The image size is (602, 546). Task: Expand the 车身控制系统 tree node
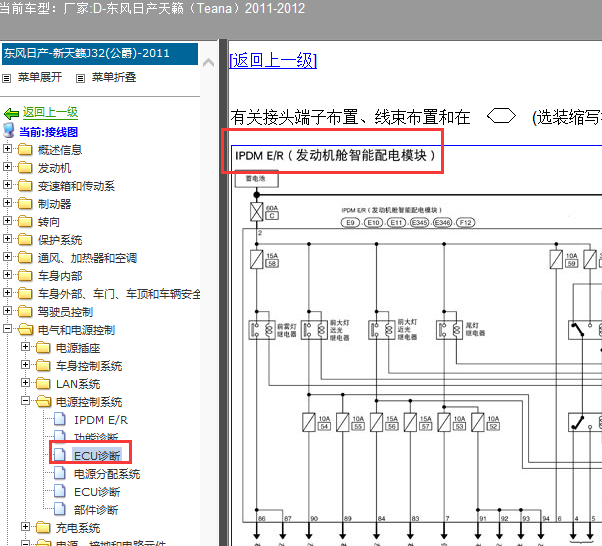click(25, 365)
